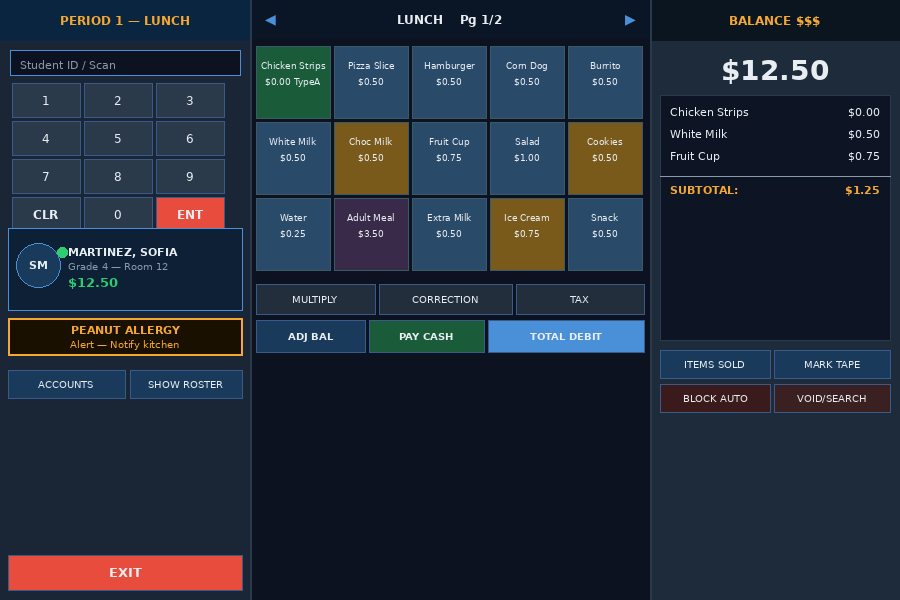Click PERIOD 1 — LUNCH header
This screenshot has width=900, height=600.
coord(125,21)
